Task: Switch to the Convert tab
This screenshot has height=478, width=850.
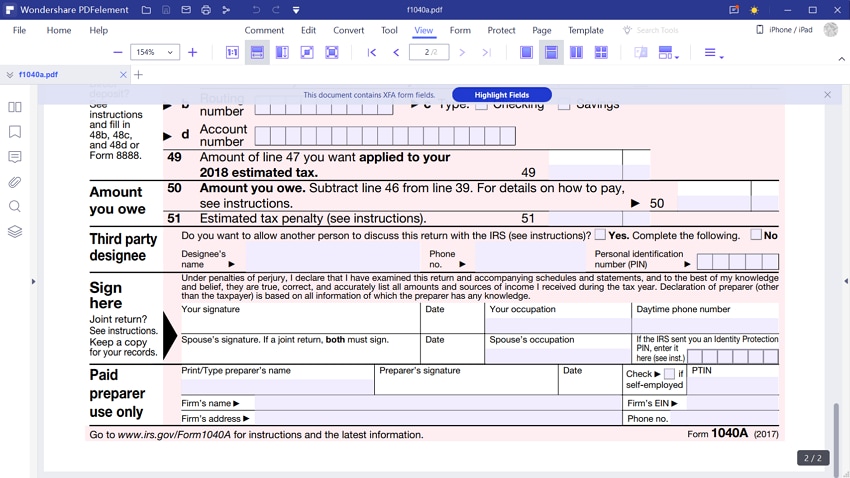Action: coord(349,30)
